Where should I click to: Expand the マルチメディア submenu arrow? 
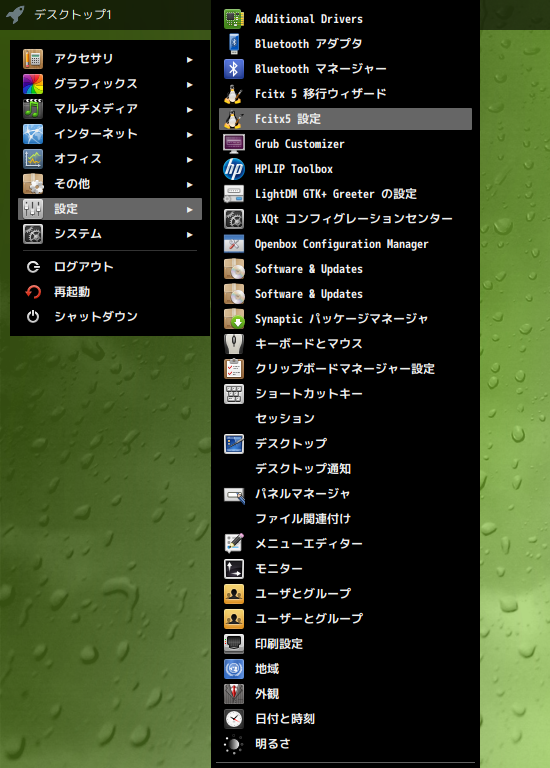click(x=190, y=109)
